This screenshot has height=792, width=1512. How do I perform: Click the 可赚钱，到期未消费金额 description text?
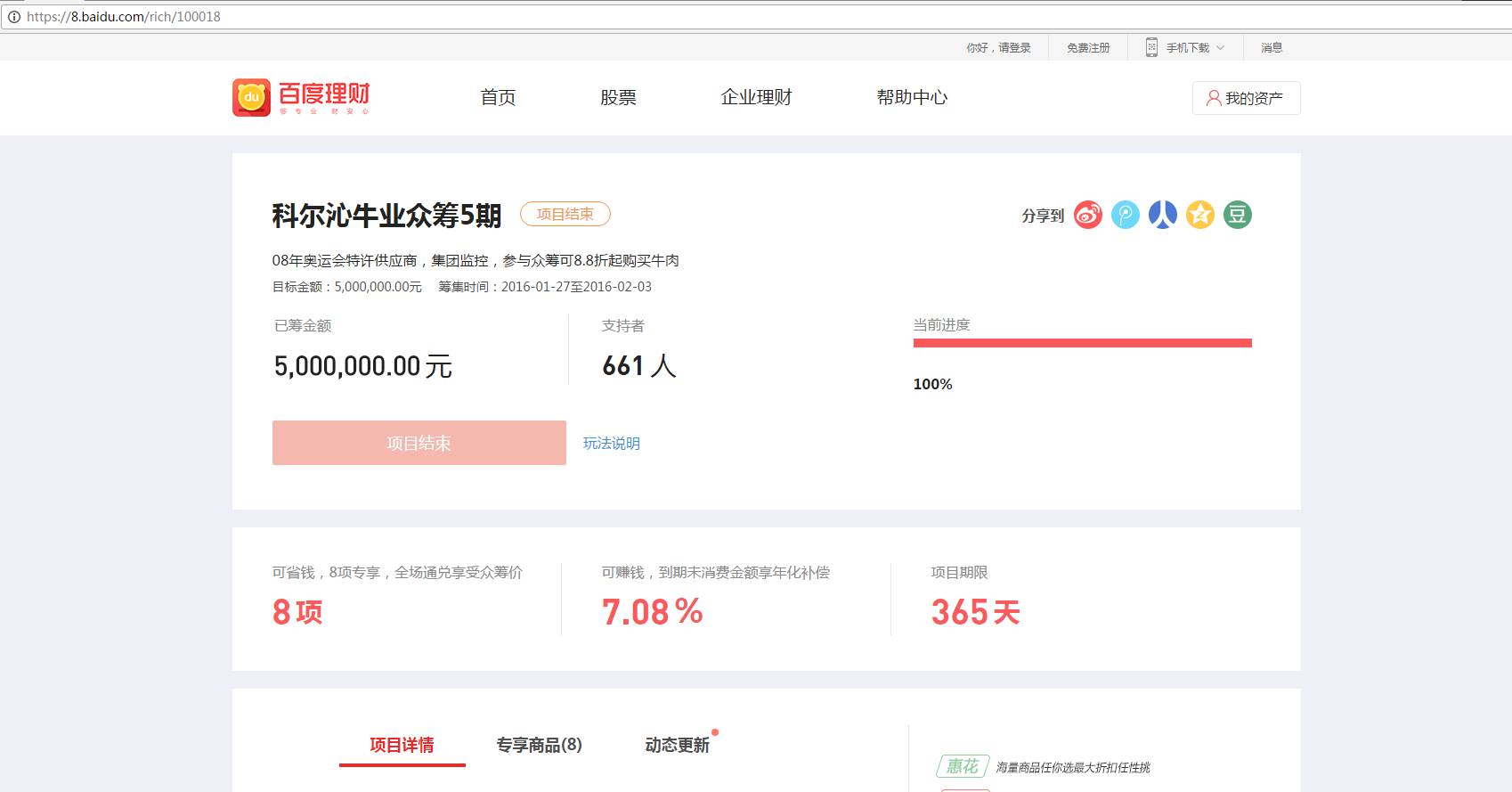[716, 573]
